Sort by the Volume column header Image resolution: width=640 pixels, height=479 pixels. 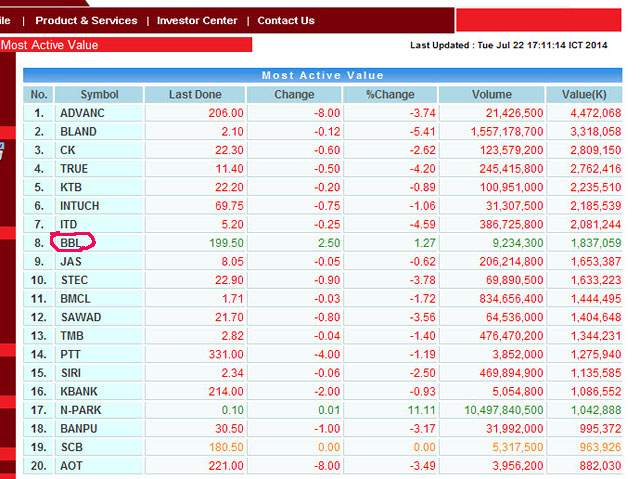491,95
